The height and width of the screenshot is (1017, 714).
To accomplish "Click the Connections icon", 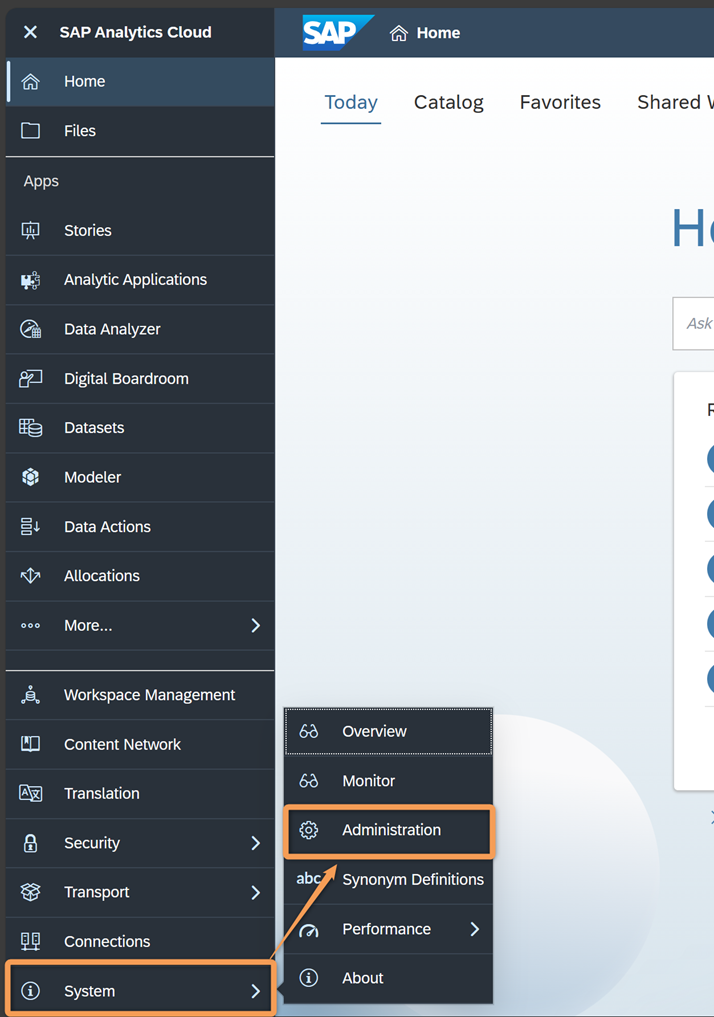I will click(30, 941).
